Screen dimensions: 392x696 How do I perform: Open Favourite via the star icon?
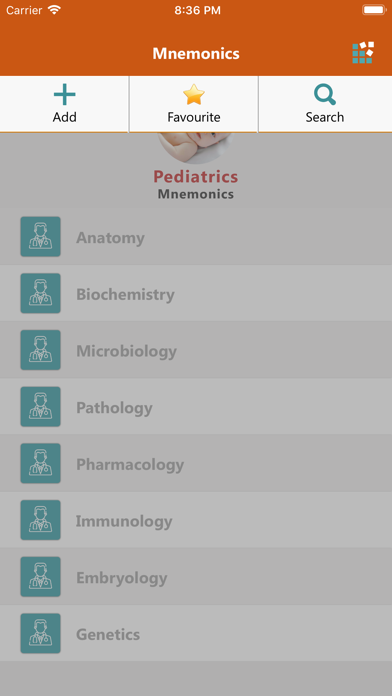[194, 95]
